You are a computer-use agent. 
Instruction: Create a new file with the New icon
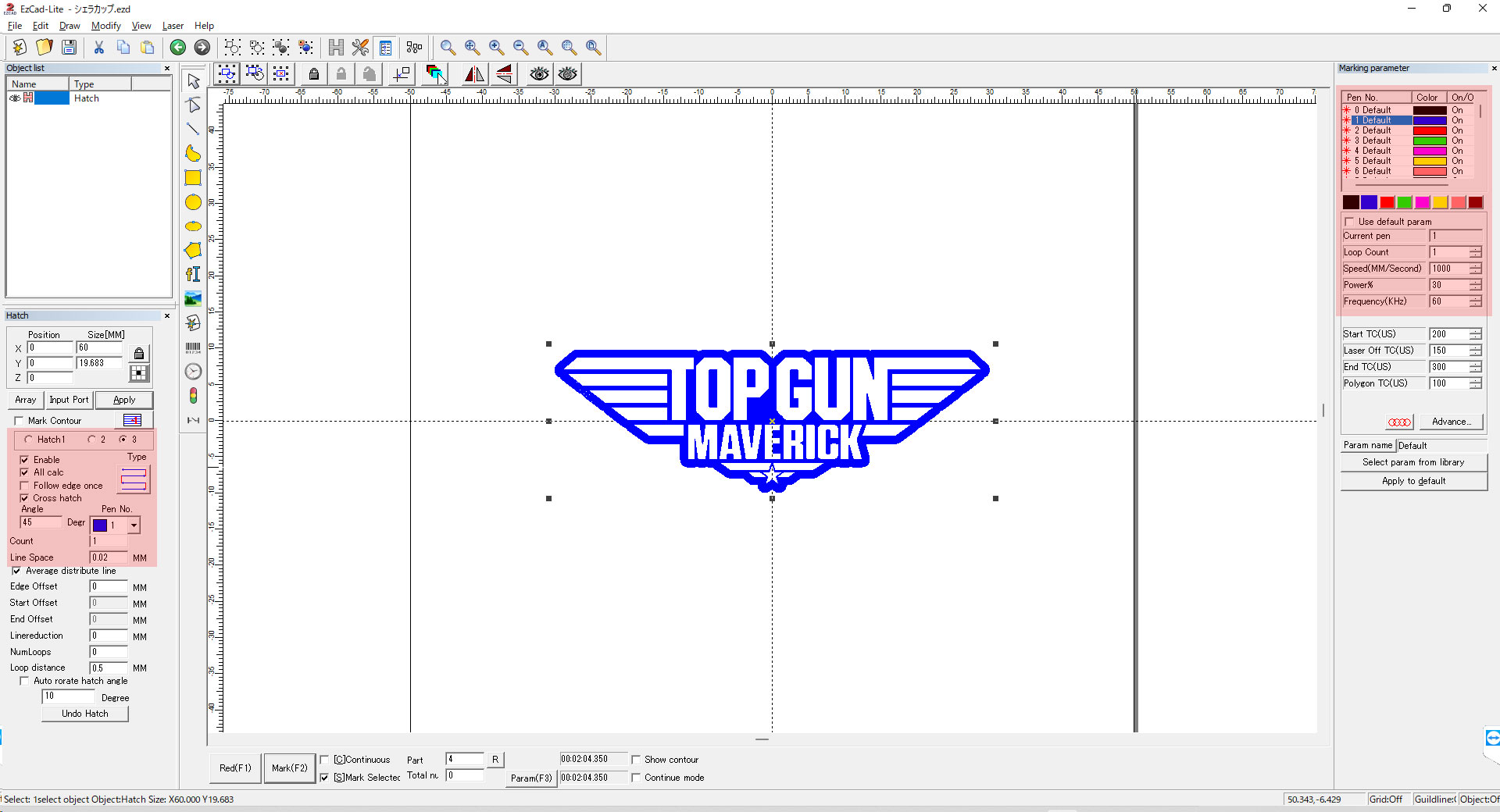(20, 48)
